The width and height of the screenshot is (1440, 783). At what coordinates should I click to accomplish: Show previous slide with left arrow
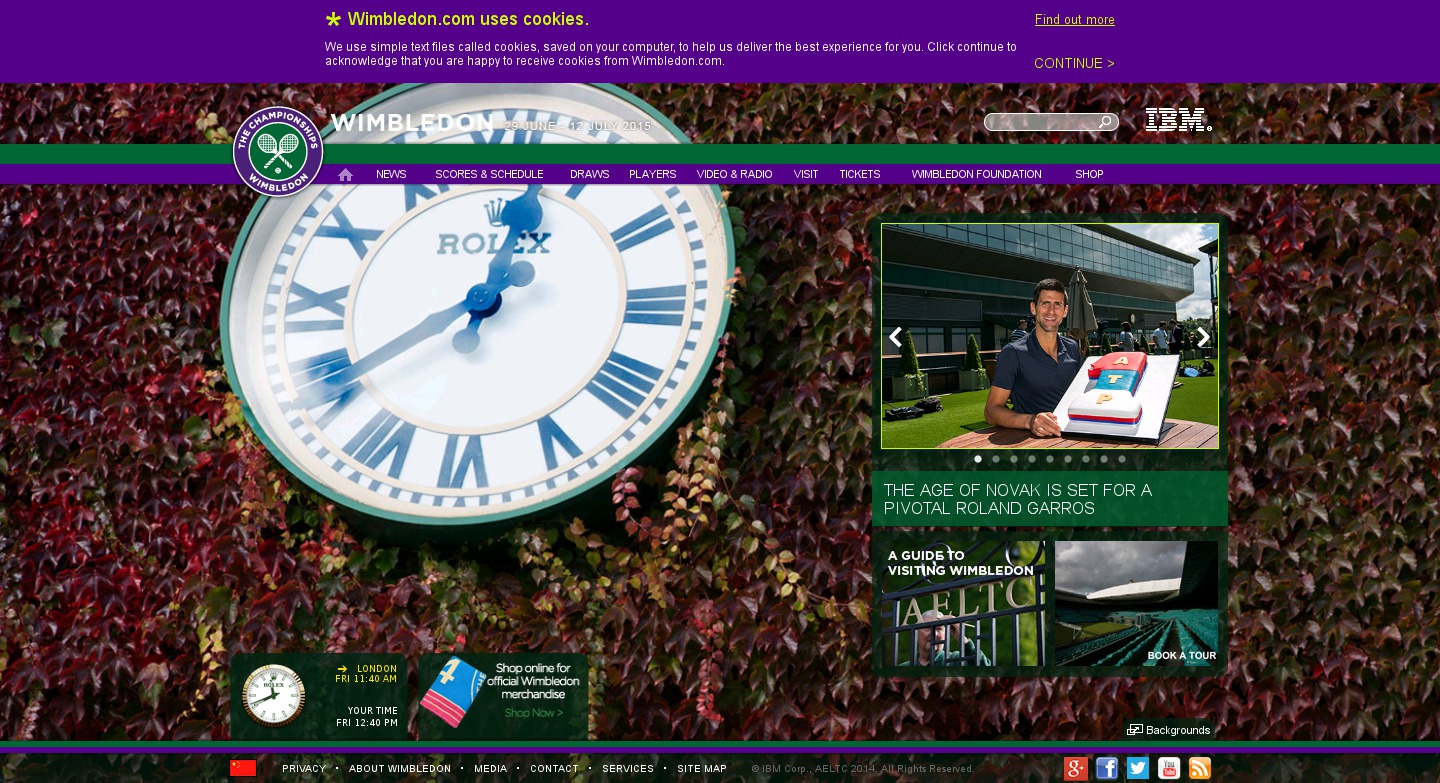click(896, 337)
